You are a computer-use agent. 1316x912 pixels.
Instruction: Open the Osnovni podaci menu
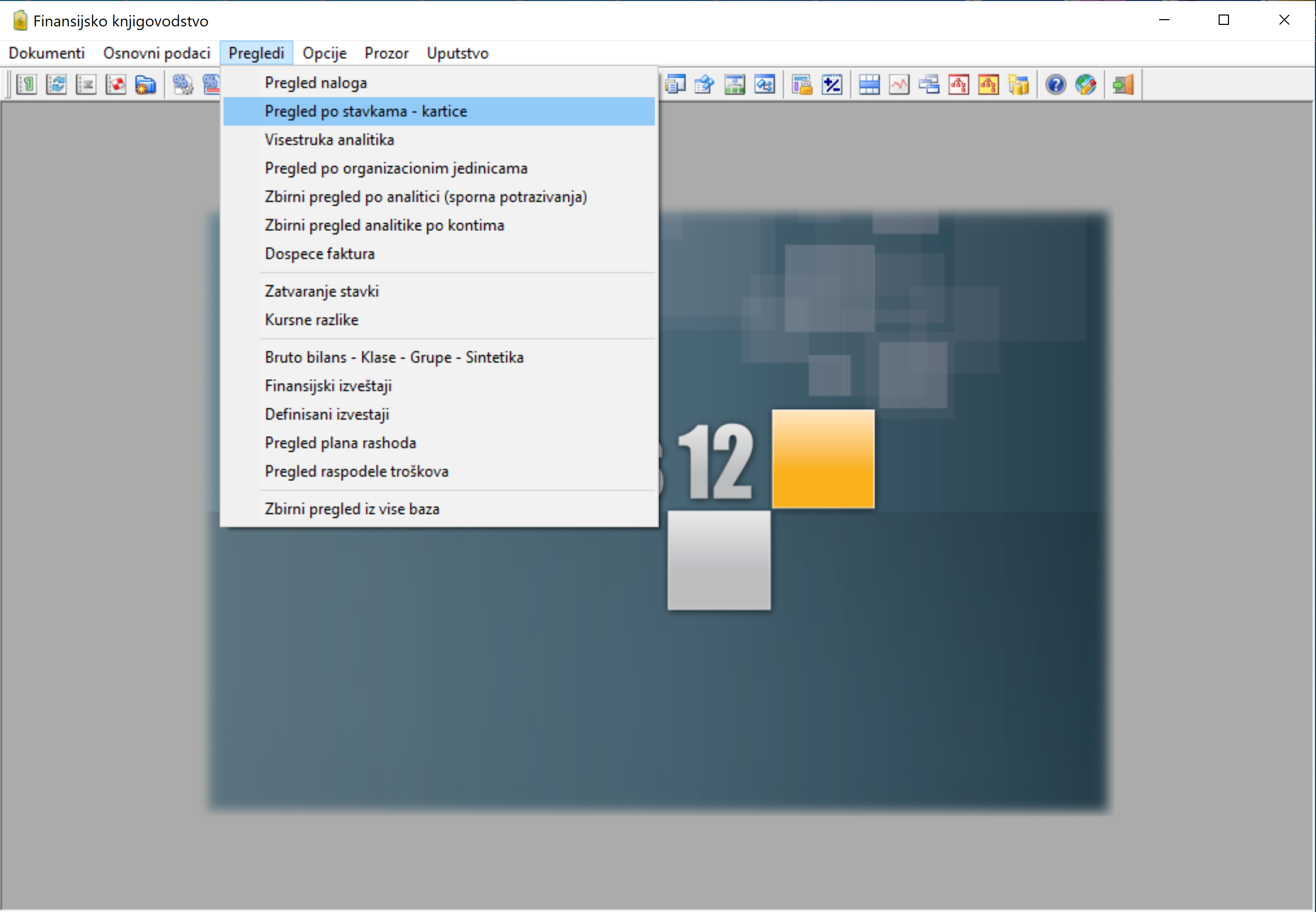(x=156, y=53)
